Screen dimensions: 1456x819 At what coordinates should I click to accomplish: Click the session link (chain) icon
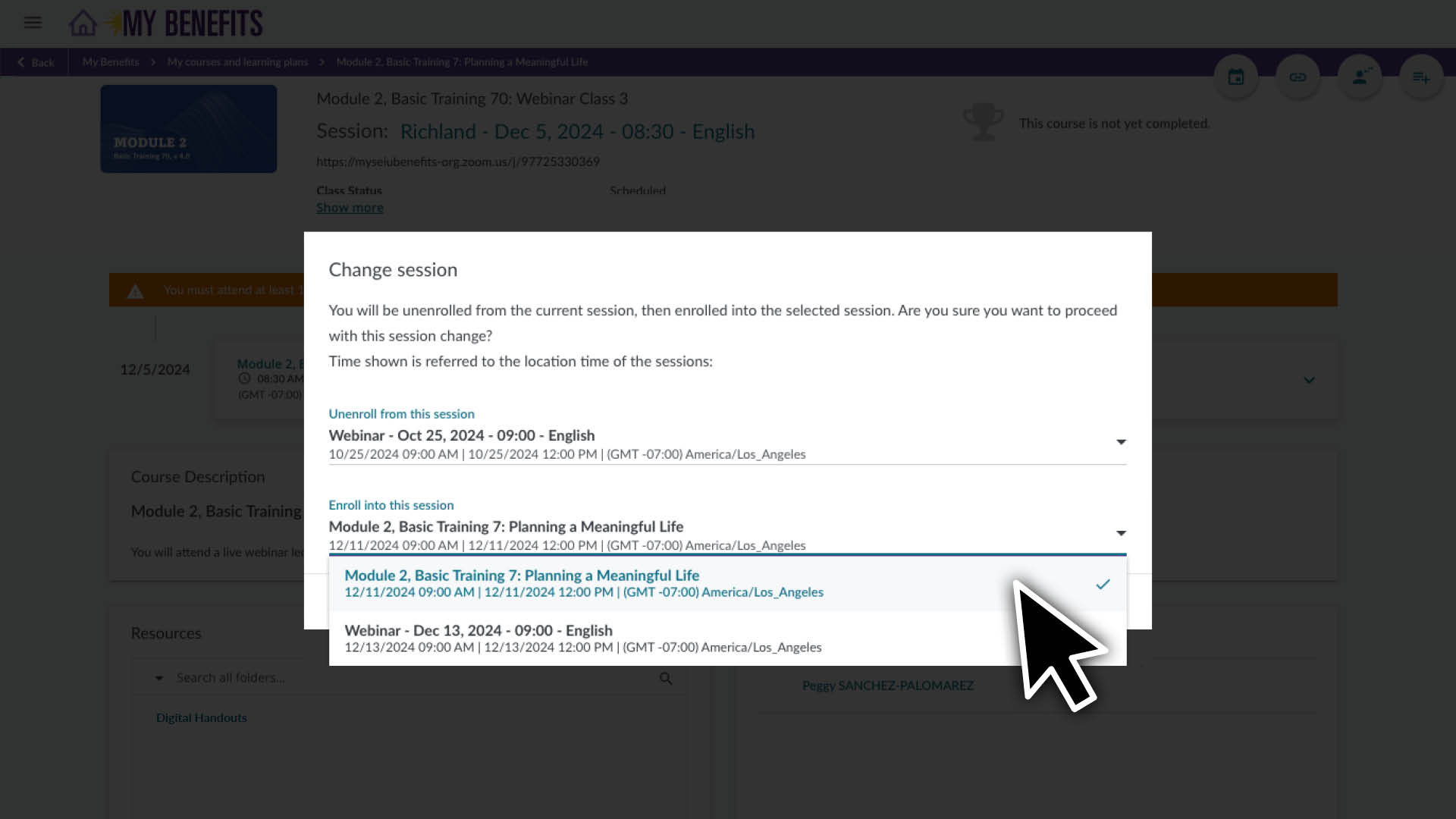pos(1298,76)
